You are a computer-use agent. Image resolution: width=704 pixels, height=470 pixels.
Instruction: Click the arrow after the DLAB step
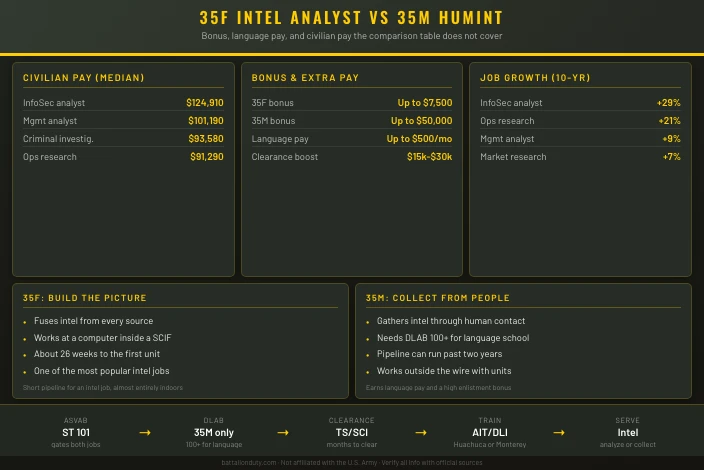pyautogui.click(x=283, y=433)
